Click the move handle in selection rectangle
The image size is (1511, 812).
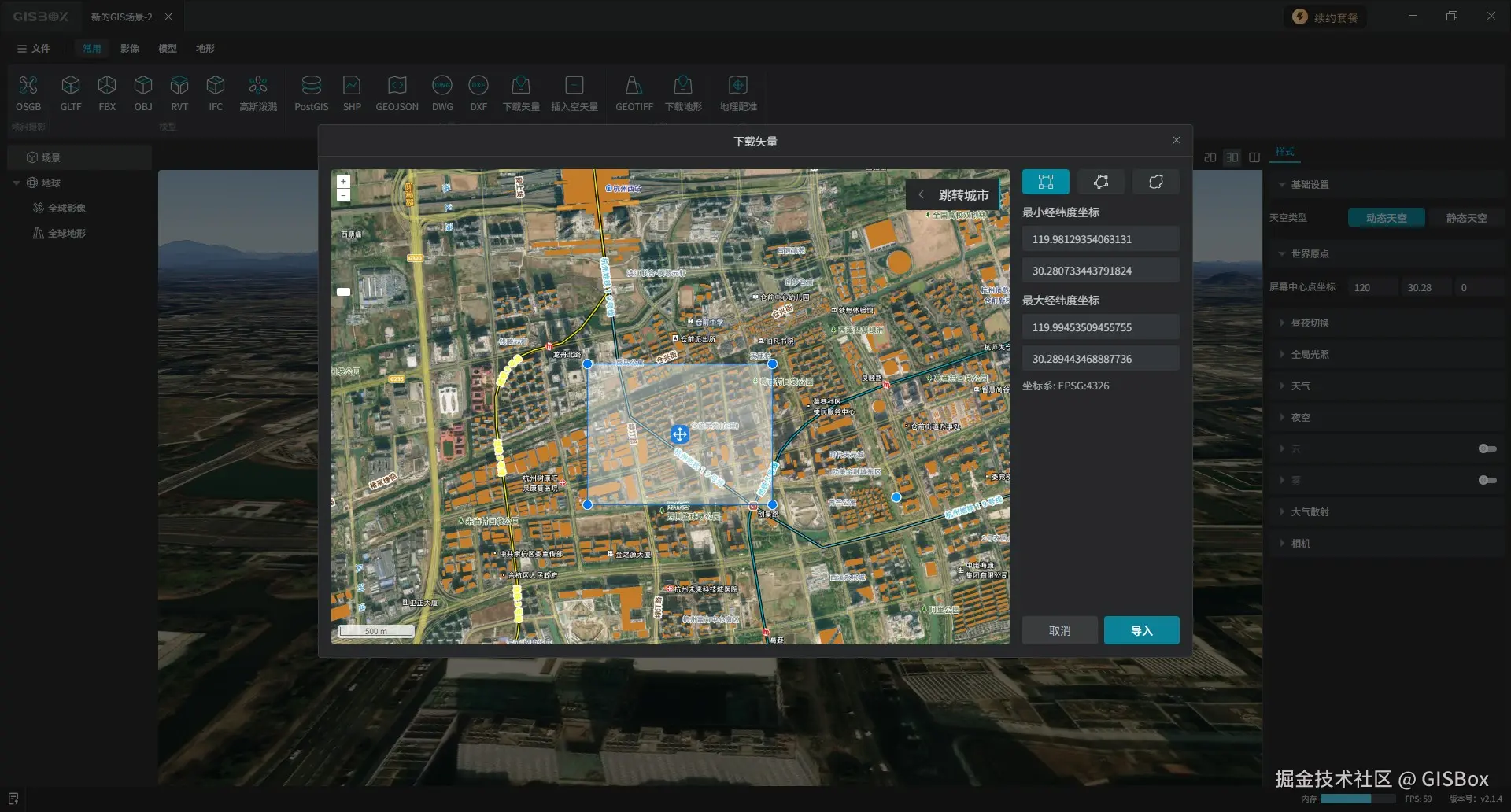click(x=680, y=434)
